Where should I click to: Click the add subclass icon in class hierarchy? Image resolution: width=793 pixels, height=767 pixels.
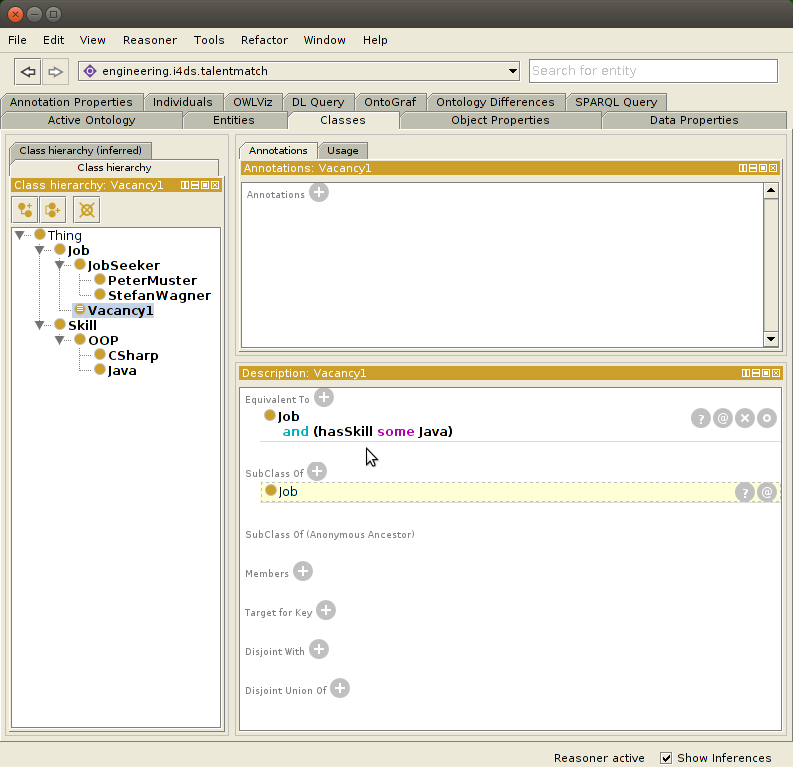pos(25,209)
